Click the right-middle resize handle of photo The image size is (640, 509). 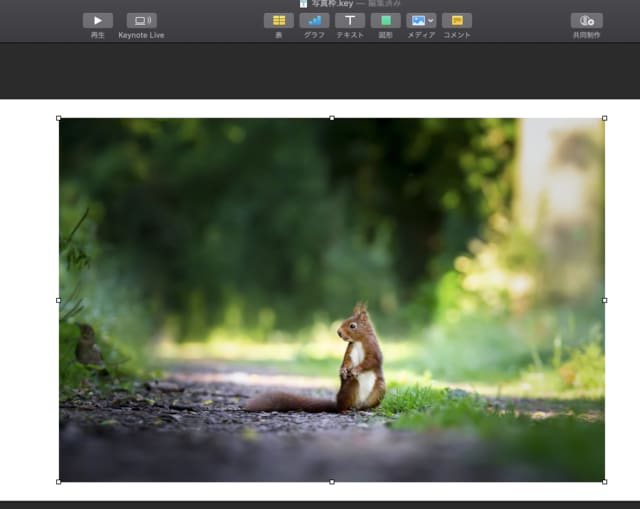[x=604, y=300]
